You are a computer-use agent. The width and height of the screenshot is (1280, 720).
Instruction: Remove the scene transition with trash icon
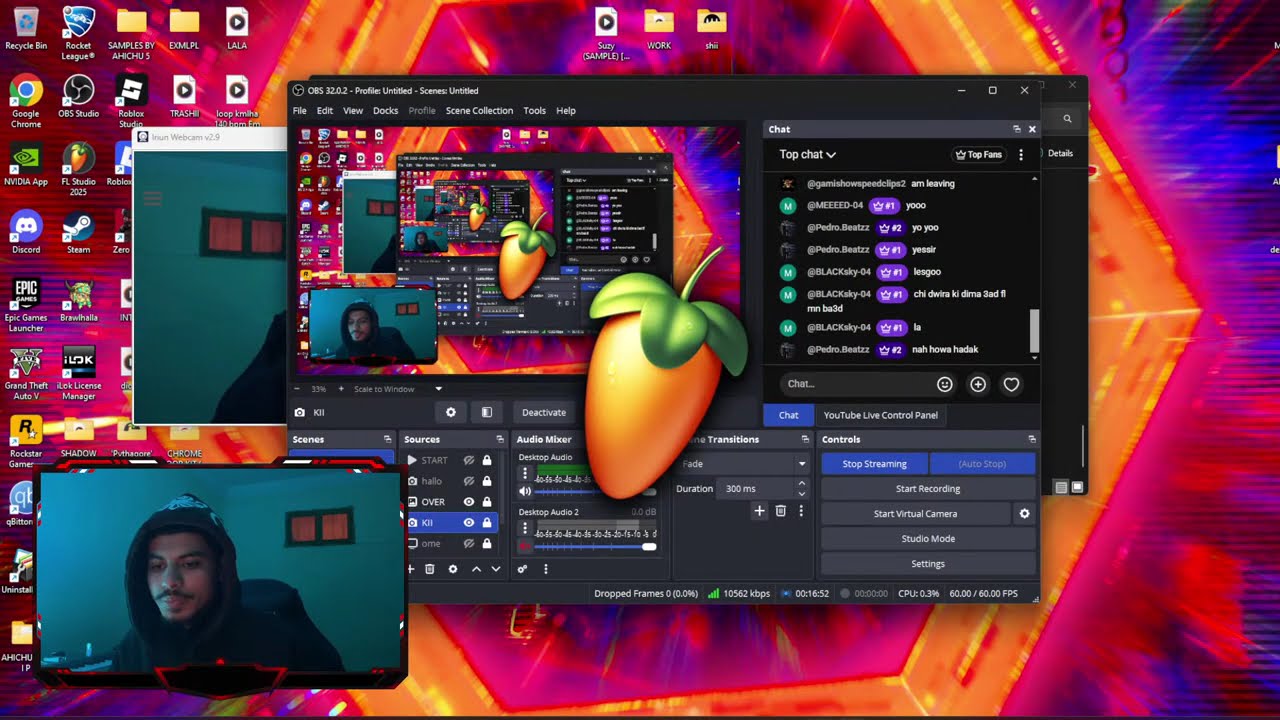781,511
